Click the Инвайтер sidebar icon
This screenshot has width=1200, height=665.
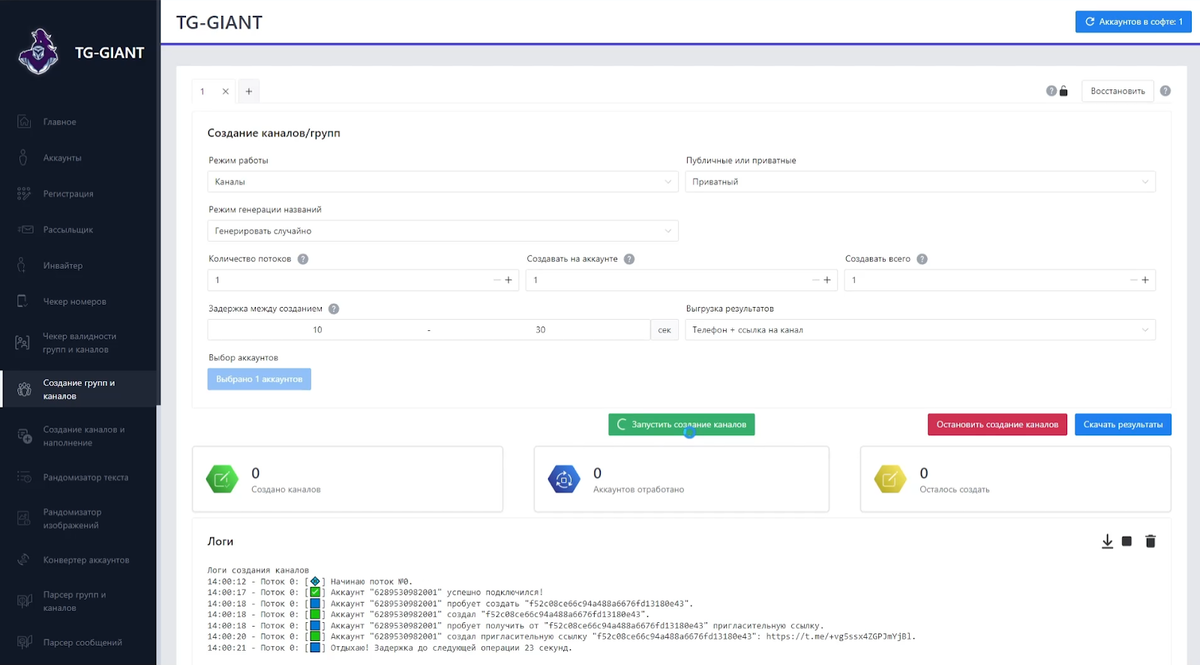tap(23, 266)
